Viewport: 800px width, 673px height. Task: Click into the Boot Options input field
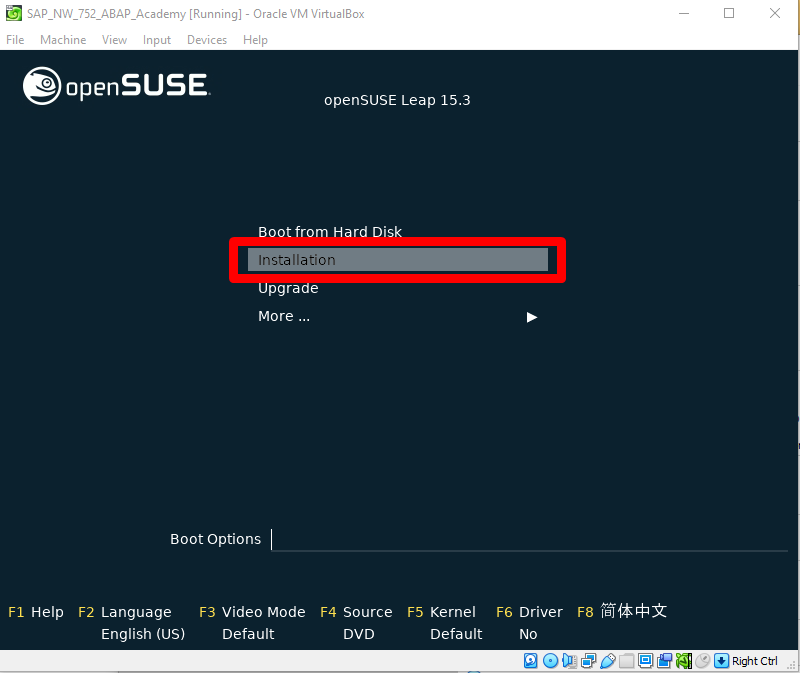pos(530,539)
